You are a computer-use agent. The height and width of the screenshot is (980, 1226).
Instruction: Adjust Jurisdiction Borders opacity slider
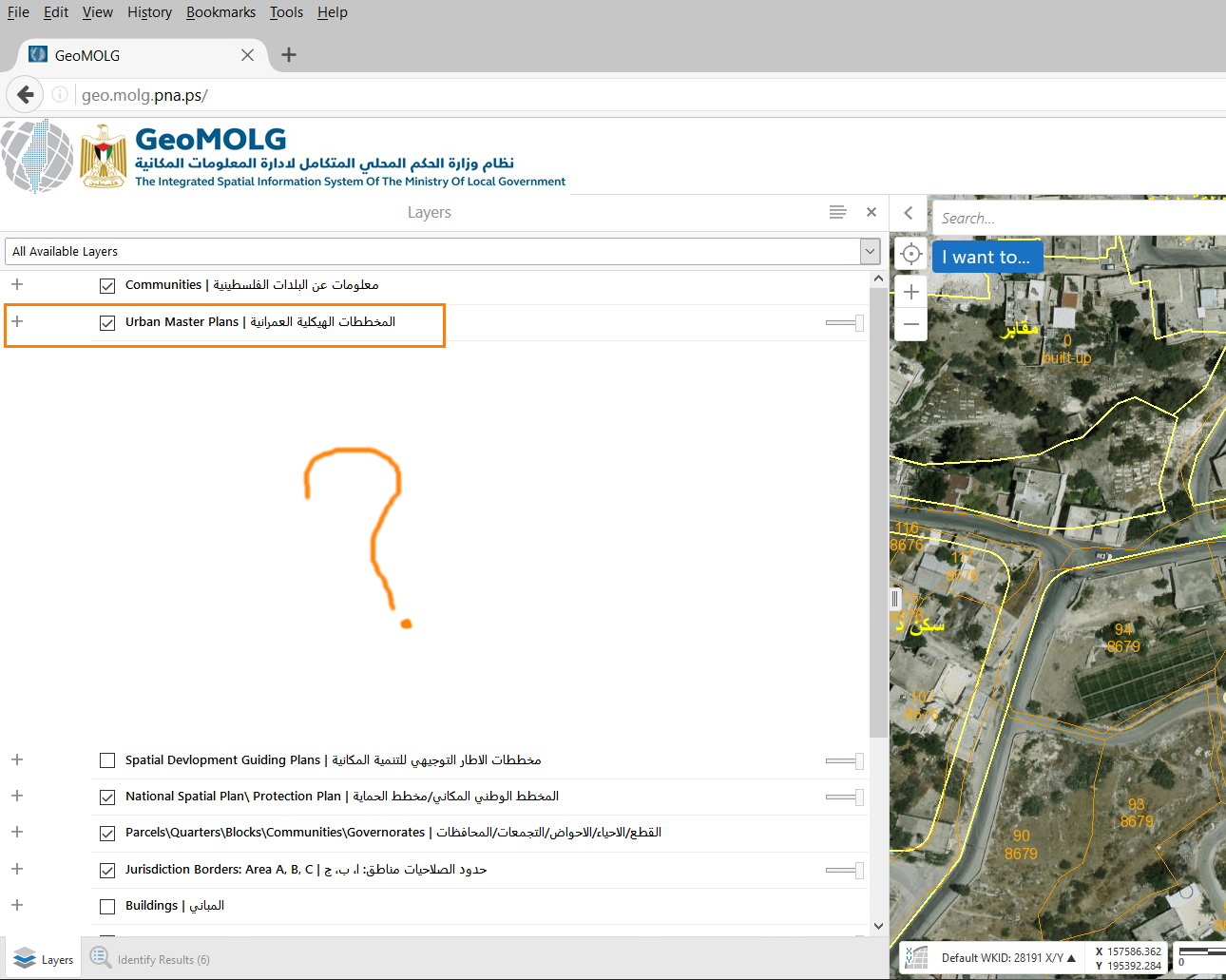tap(844, 870)
